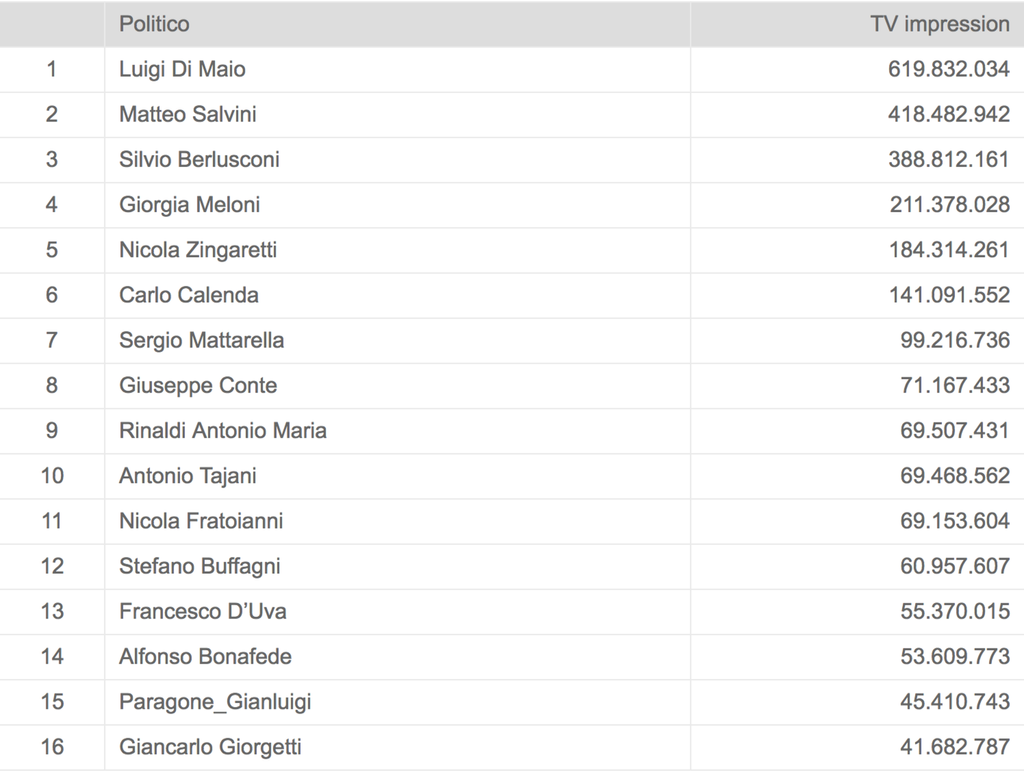1024x772 pixels.
Task: Select the Luigi Di Maio name cell
Action: 182,69
